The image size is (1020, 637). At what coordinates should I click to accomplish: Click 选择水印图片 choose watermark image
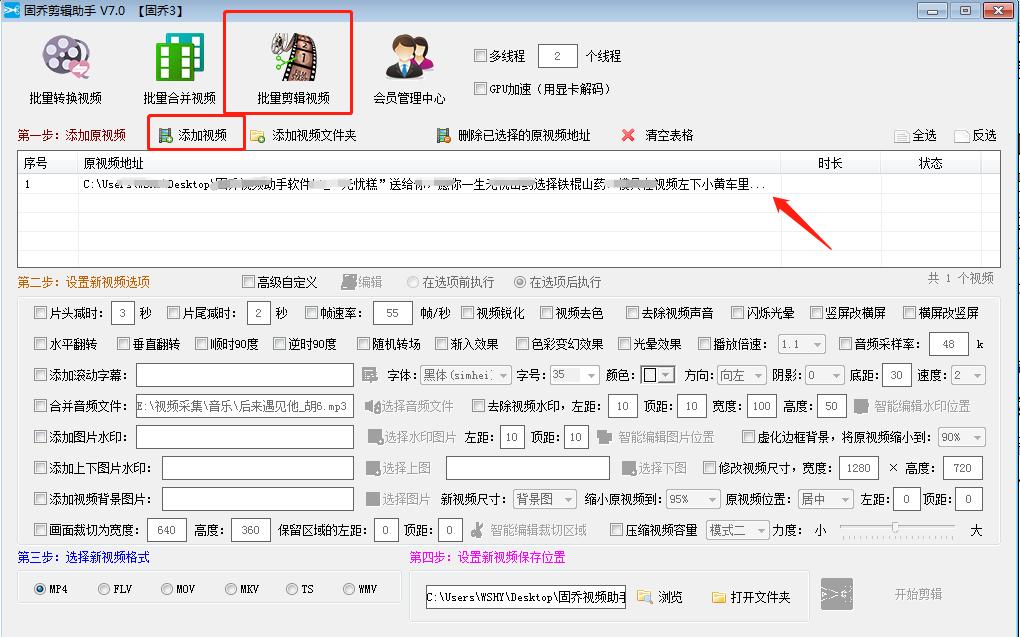click(412, 437)
